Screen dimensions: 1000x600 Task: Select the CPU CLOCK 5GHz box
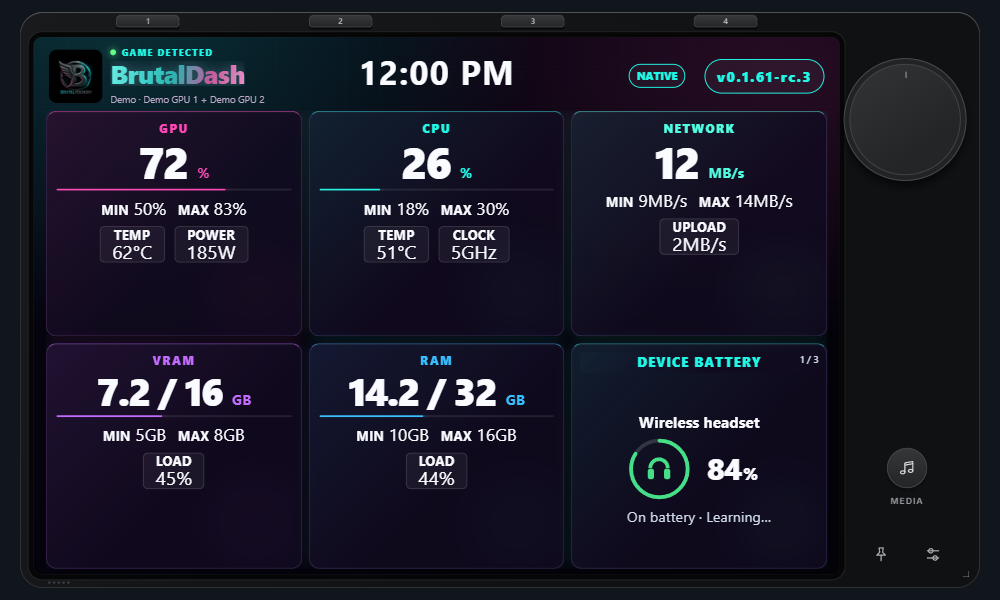[474, 244]
